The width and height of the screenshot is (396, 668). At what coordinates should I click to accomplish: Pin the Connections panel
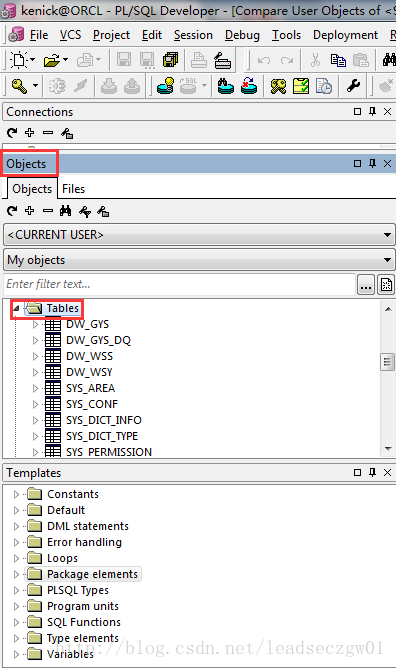coord(373,112)
